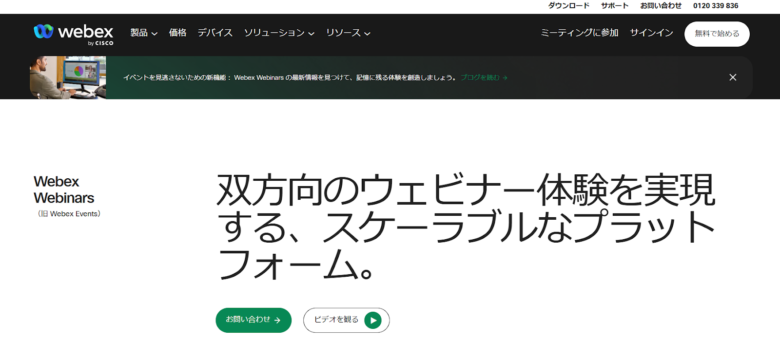Go to the 価格 page
The height and width of the screenshot is (360, 780).
[178, 33]
